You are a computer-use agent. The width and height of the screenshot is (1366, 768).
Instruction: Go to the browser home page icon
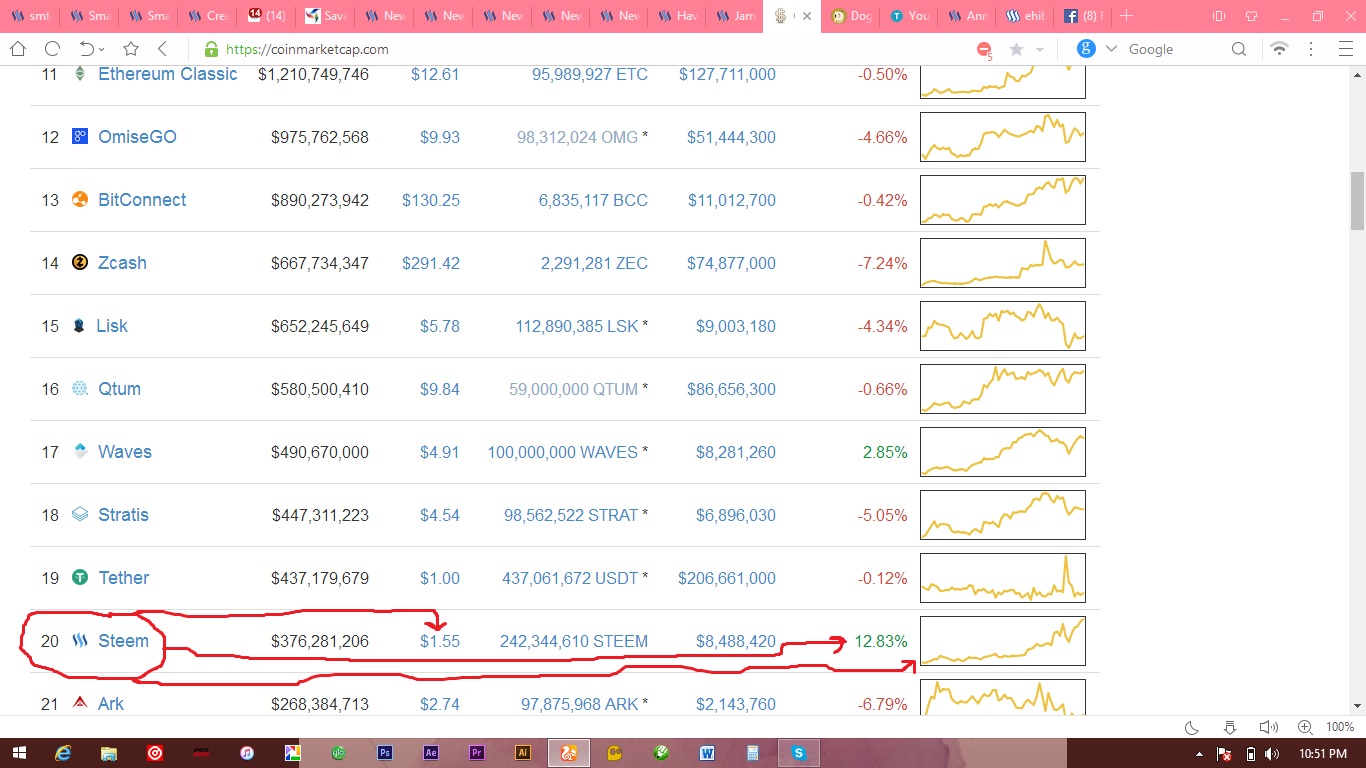18,49
